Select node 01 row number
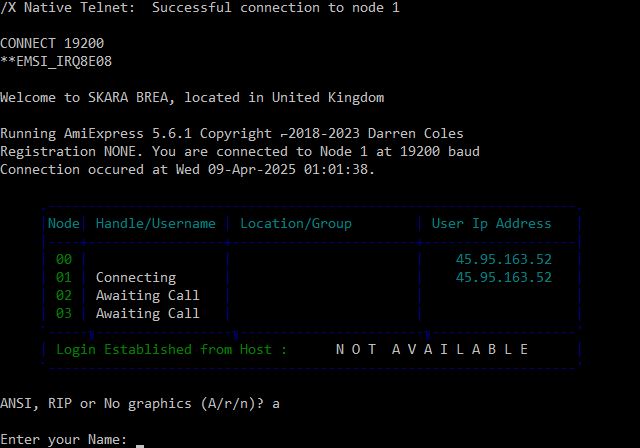Viewport: 640px width, 448px height. click(x=64, y=277)
